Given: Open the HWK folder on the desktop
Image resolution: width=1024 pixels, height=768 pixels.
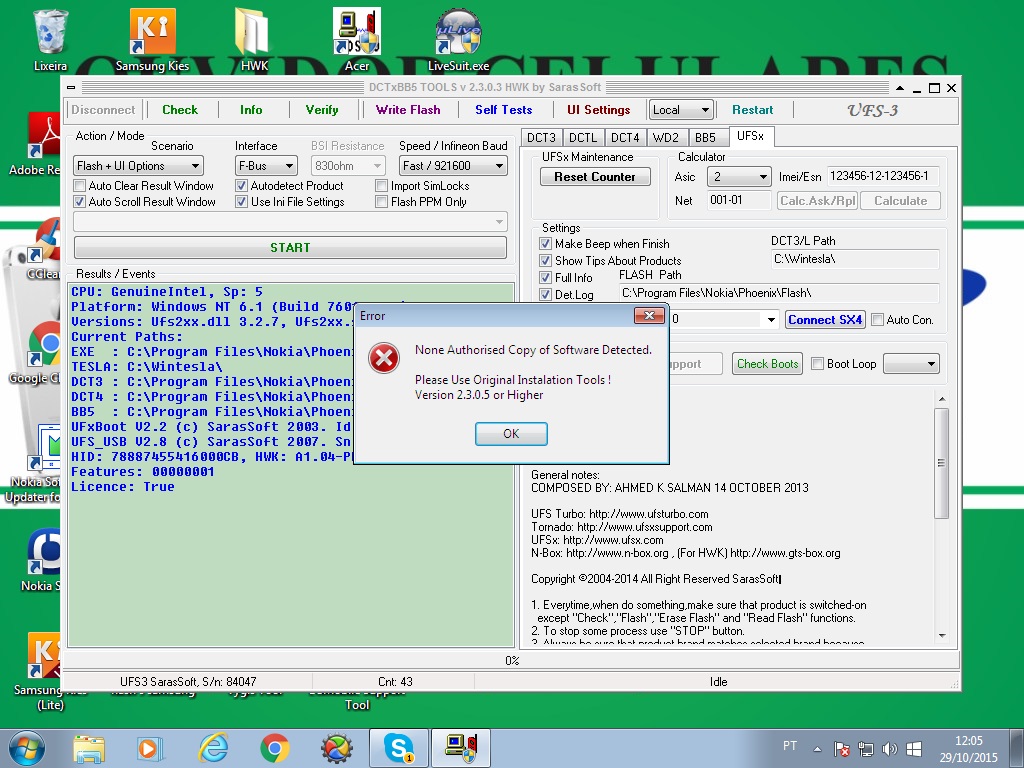Looking at the screenshot, I should pyautogui.click(x=254, y=39).
